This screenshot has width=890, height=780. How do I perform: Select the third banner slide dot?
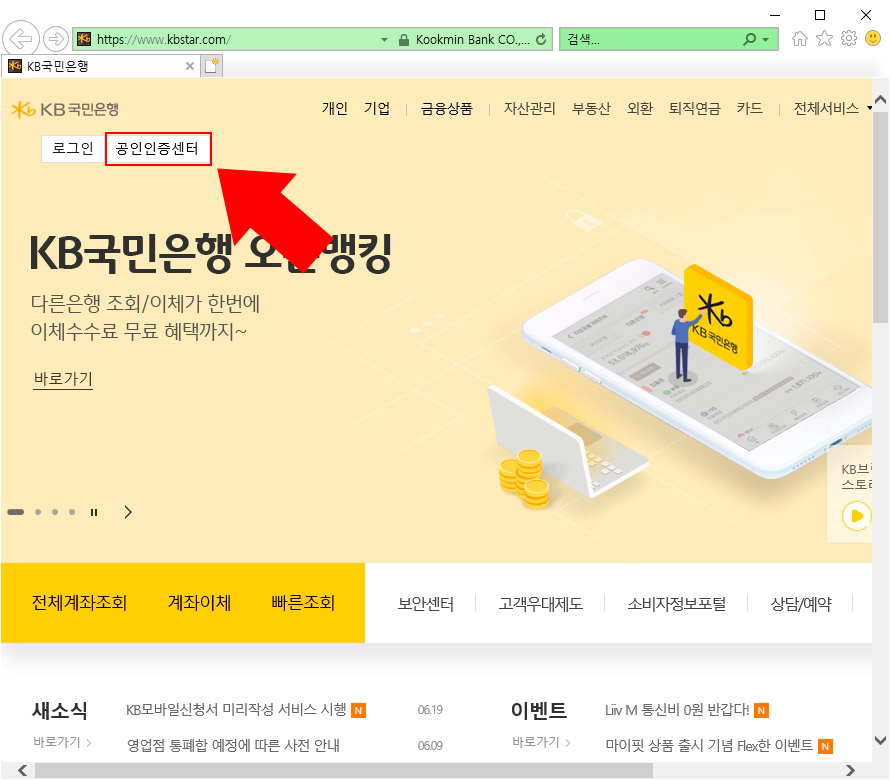click(x=55, y=512)
